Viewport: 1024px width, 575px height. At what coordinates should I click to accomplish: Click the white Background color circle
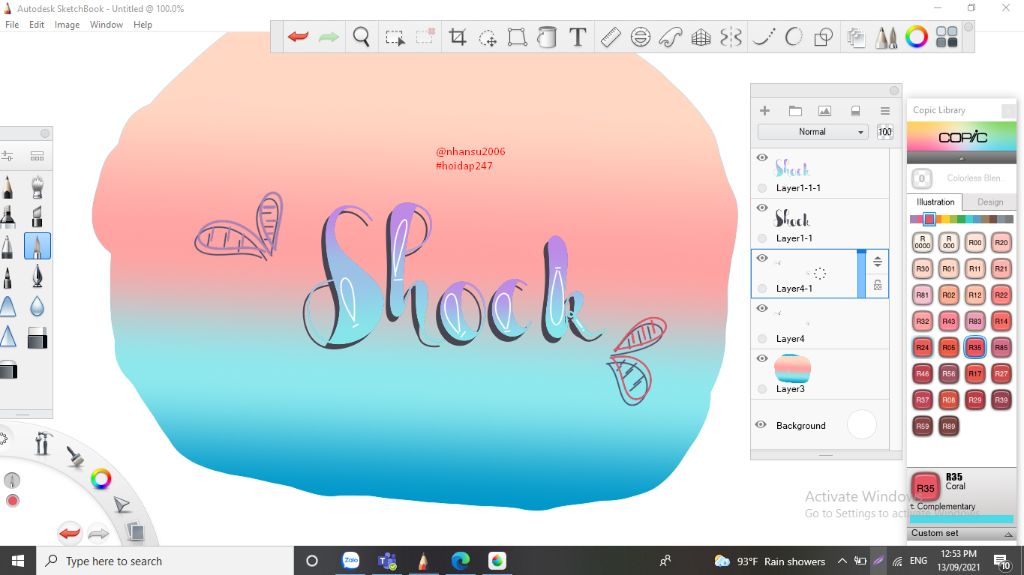(861, 425)
